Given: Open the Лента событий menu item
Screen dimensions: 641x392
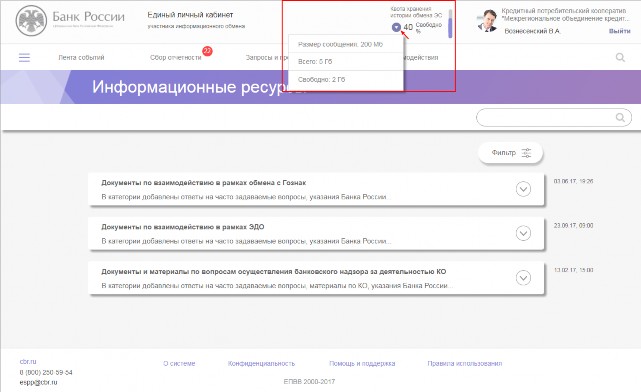Looking at the screenshot, I should coord(81,58).
